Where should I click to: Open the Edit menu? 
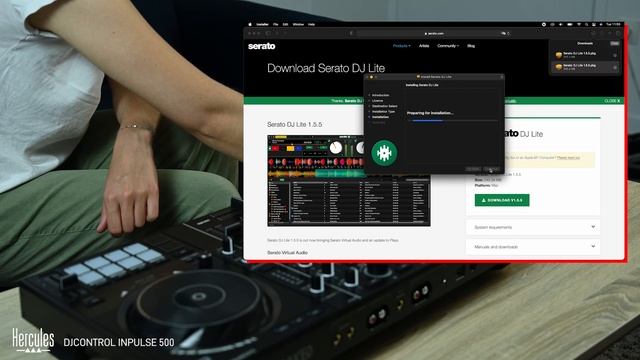pos(285,24)
